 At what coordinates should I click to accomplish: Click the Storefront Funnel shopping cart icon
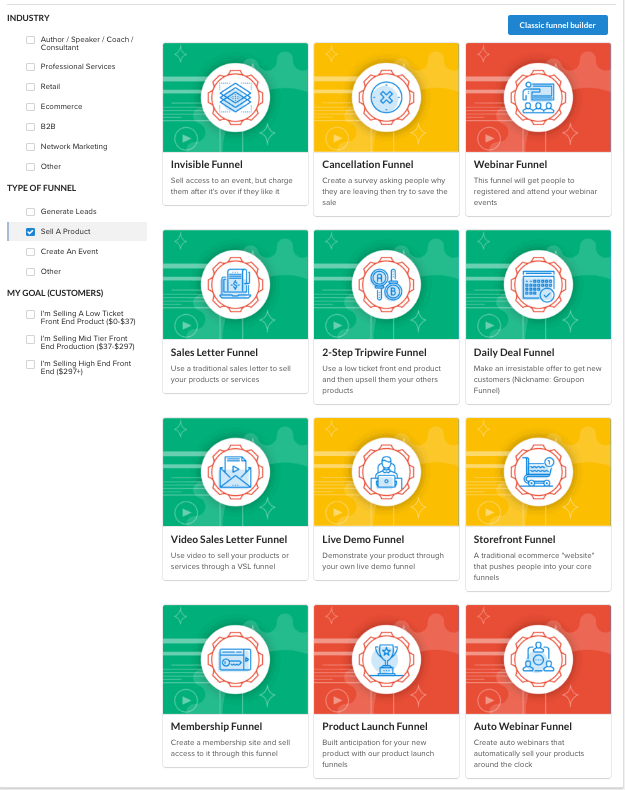[x=538, y=472]
